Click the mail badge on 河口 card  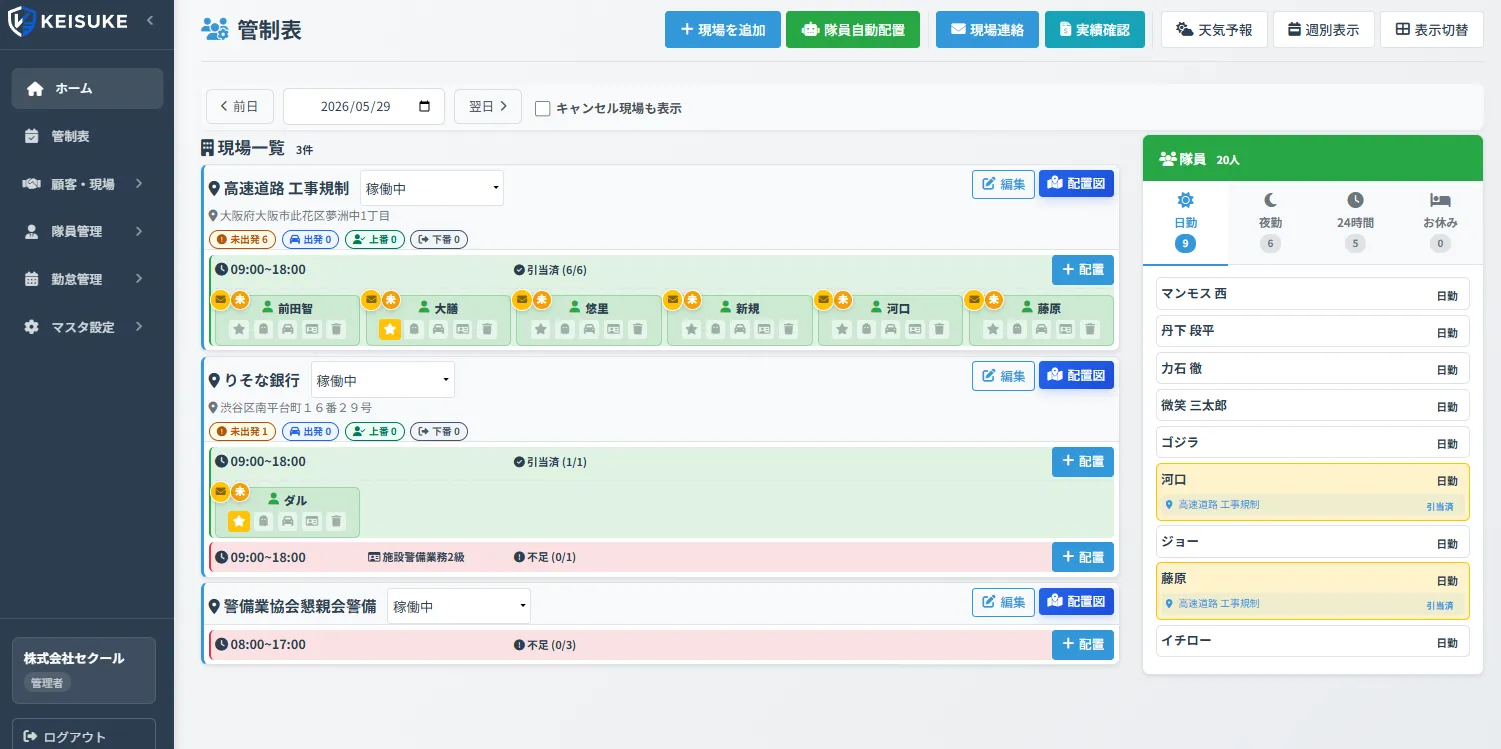823,299
